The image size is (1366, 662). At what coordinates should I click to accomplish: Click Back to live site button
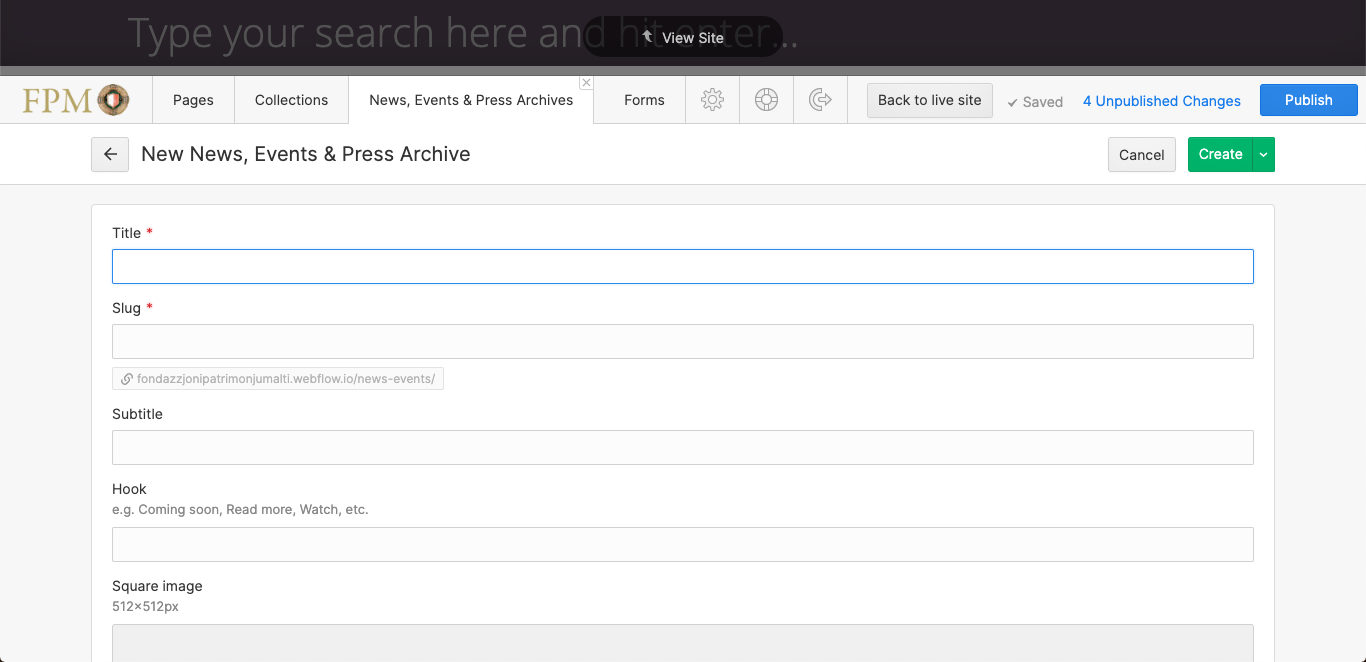point(930,100)
